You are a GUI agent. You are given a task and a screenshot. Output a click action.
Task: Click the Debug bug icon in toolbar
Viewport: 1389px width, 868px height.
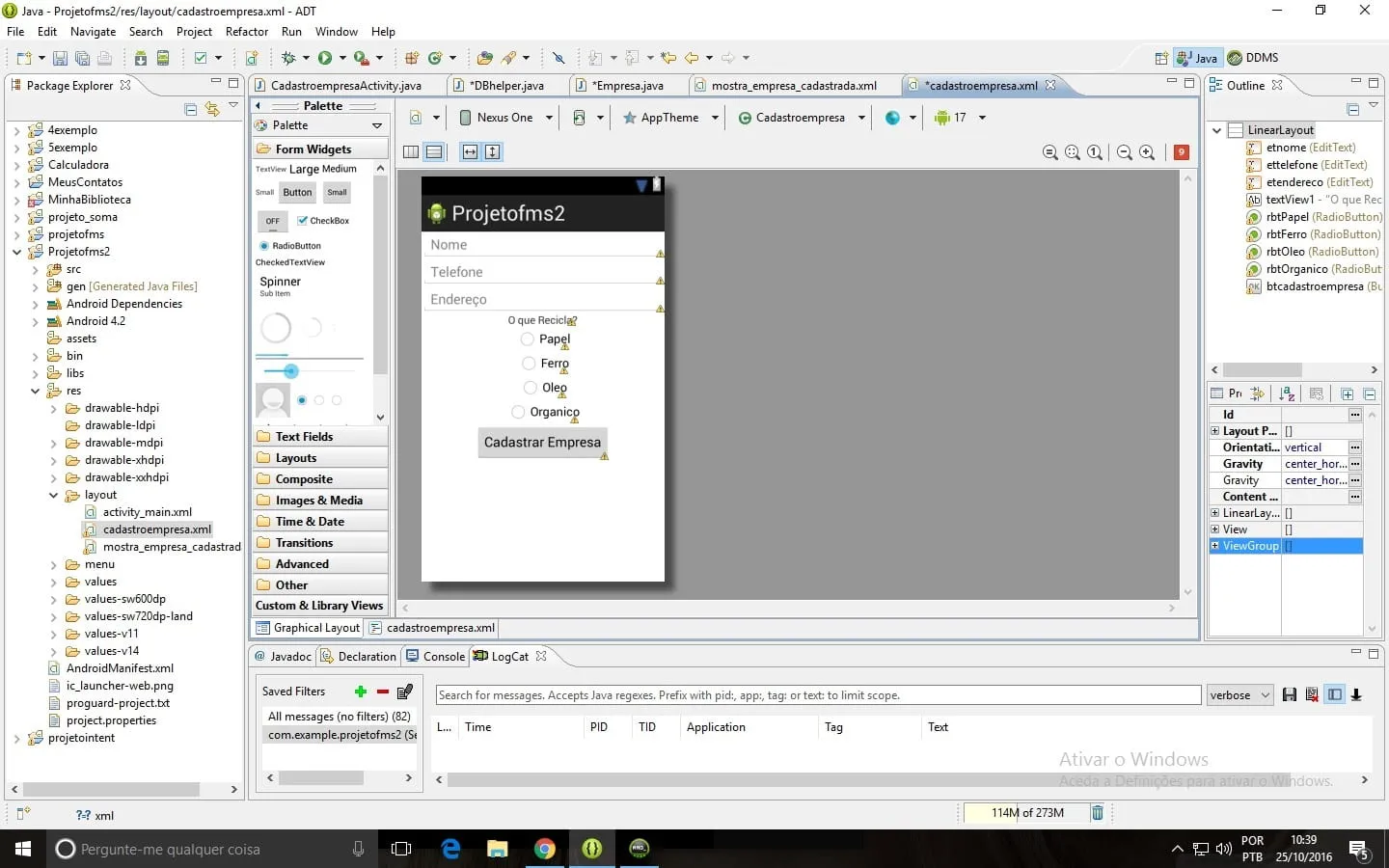click(287, 58)
